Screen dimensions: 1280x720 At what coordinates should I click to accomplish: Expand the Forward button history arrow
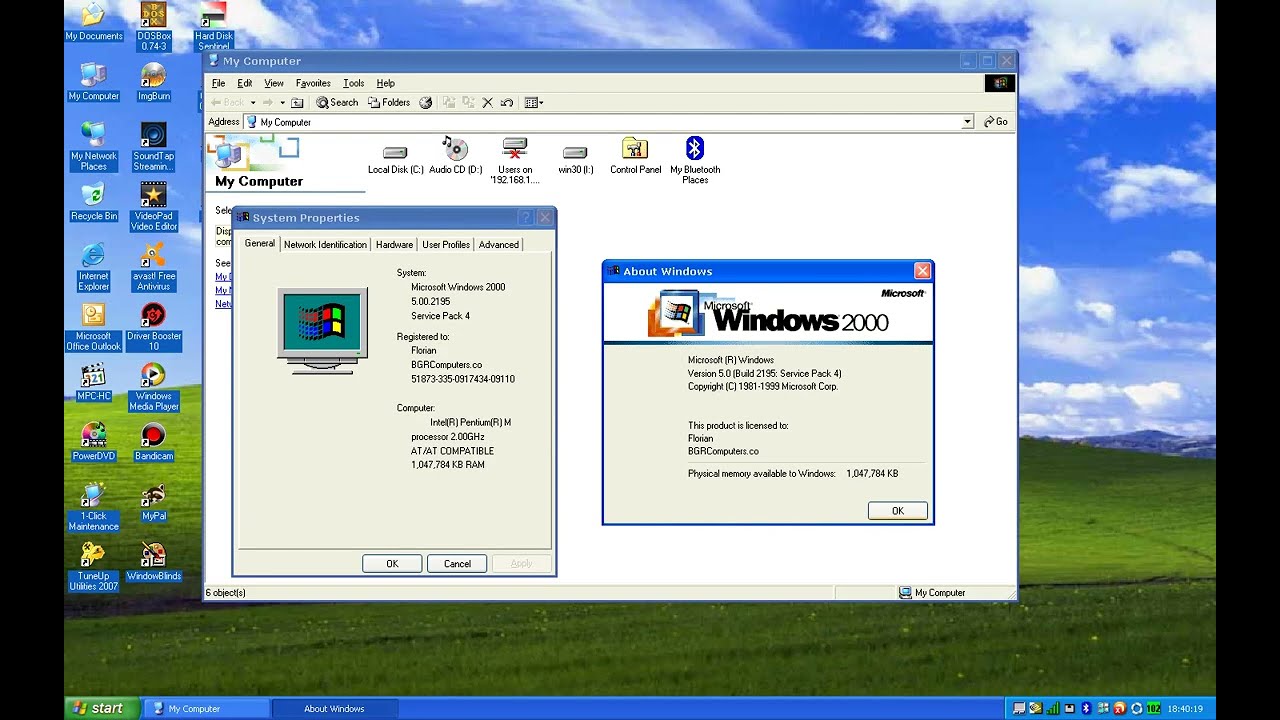coord(282,103)
